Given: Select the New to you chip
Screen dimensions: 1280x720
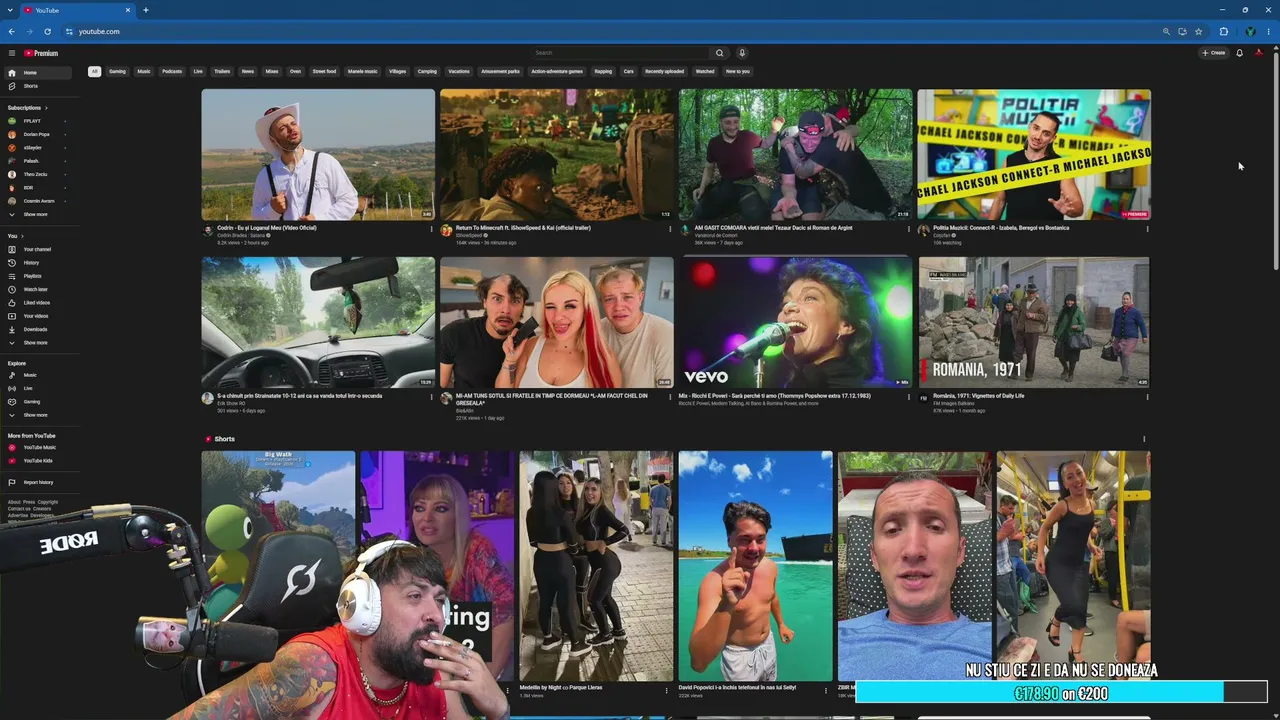Looking at the screenshot, I should tap(737, 71).
